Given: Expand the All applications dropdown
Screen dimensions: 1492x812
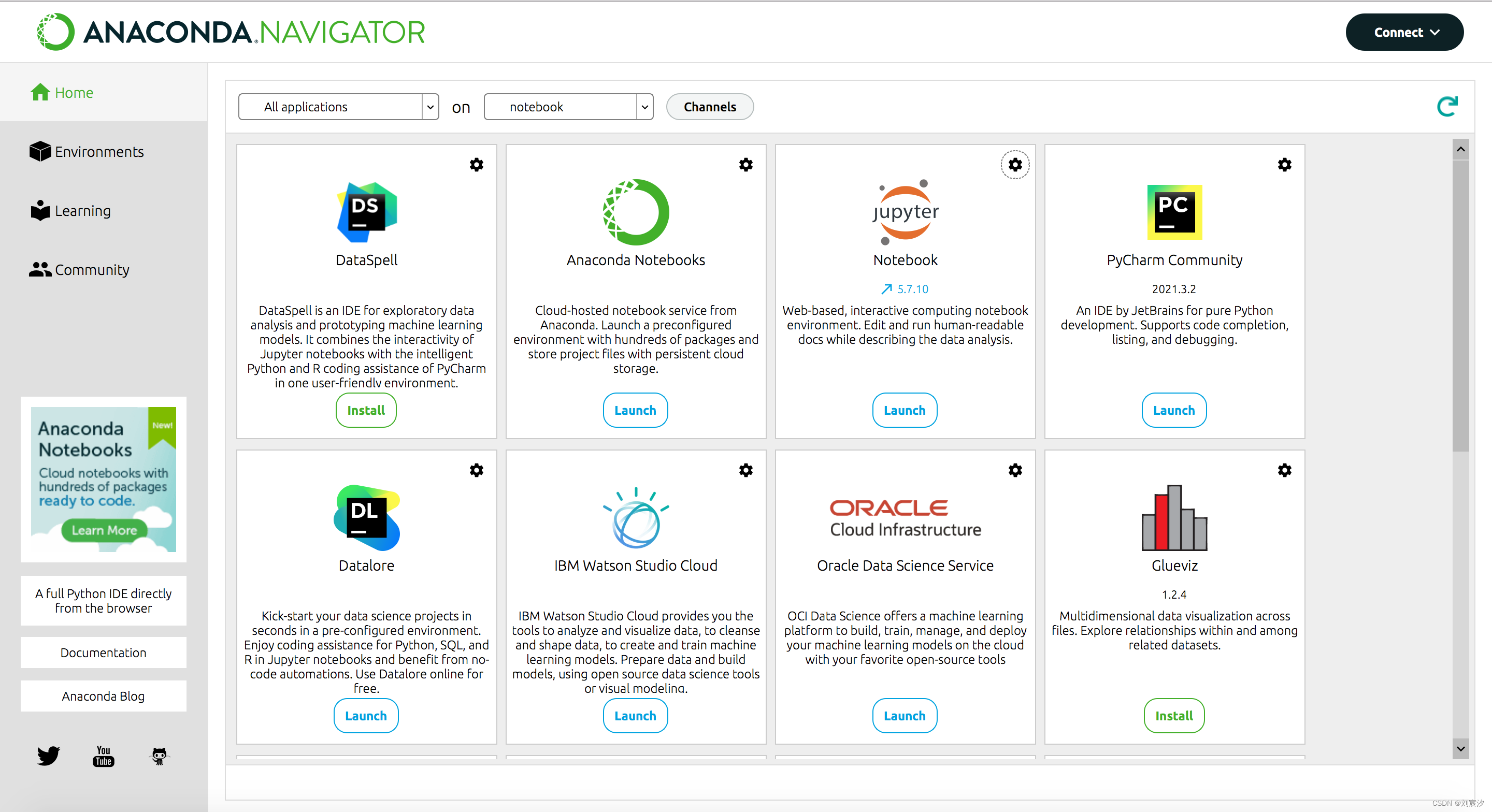Looking at the screenshot, I should [x=338, y=107].
